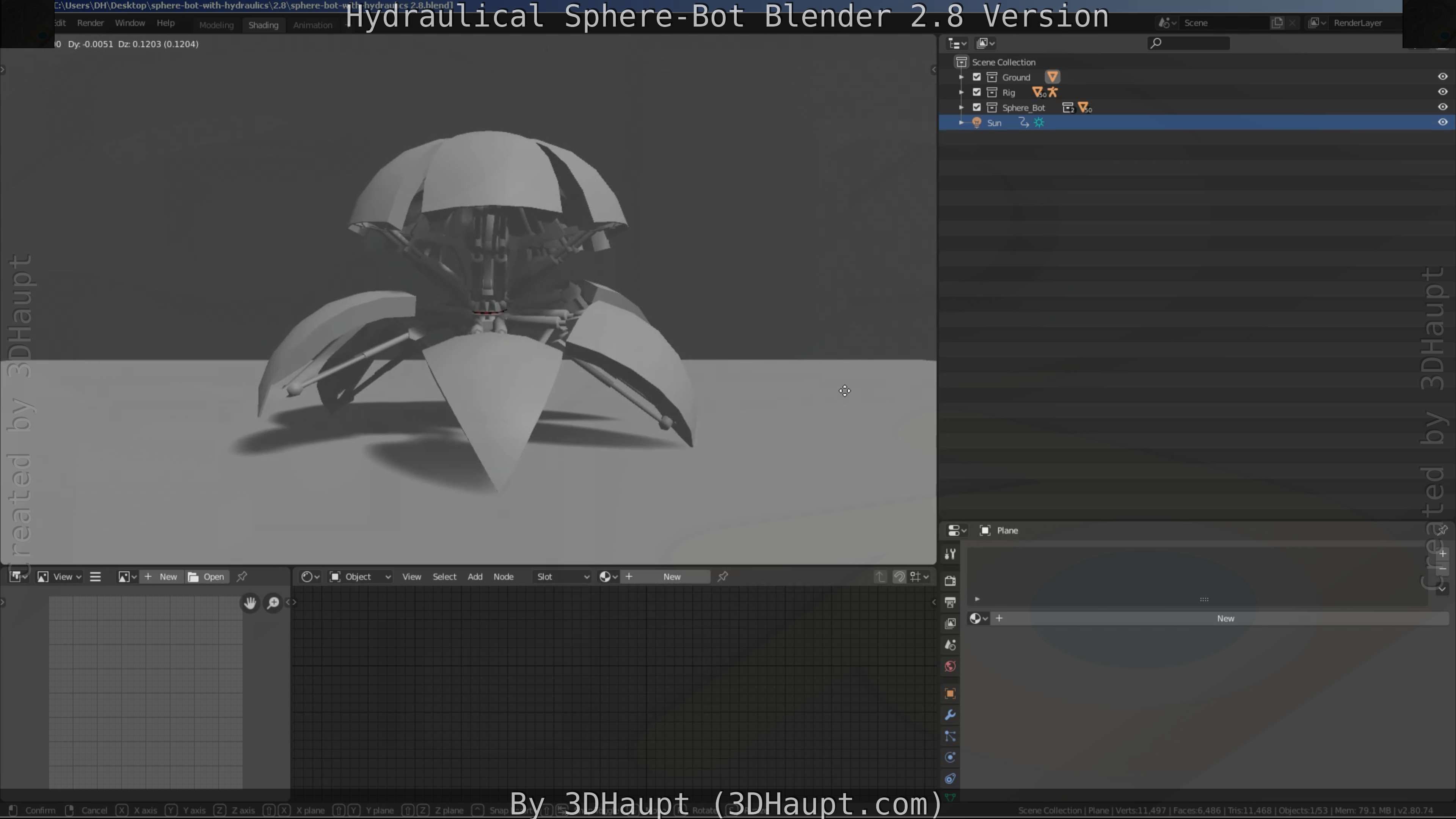The image size is (1456, 819).
Task: Switch to the Modeling workspace tab
Action: 216,25
